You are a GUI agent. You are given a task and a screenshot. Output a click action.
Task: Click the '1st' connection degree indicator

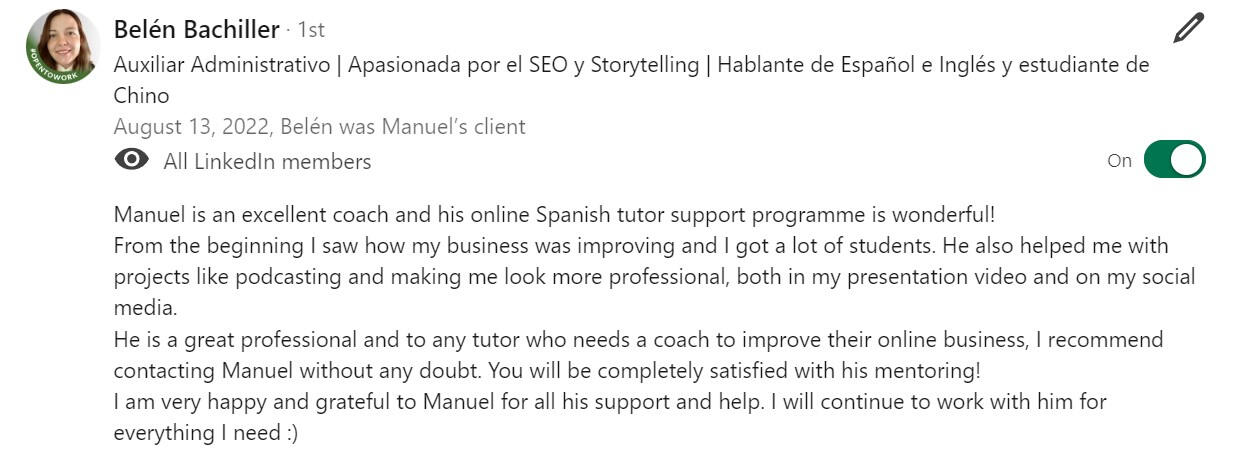pyautogui.click(x=309, y=30)
